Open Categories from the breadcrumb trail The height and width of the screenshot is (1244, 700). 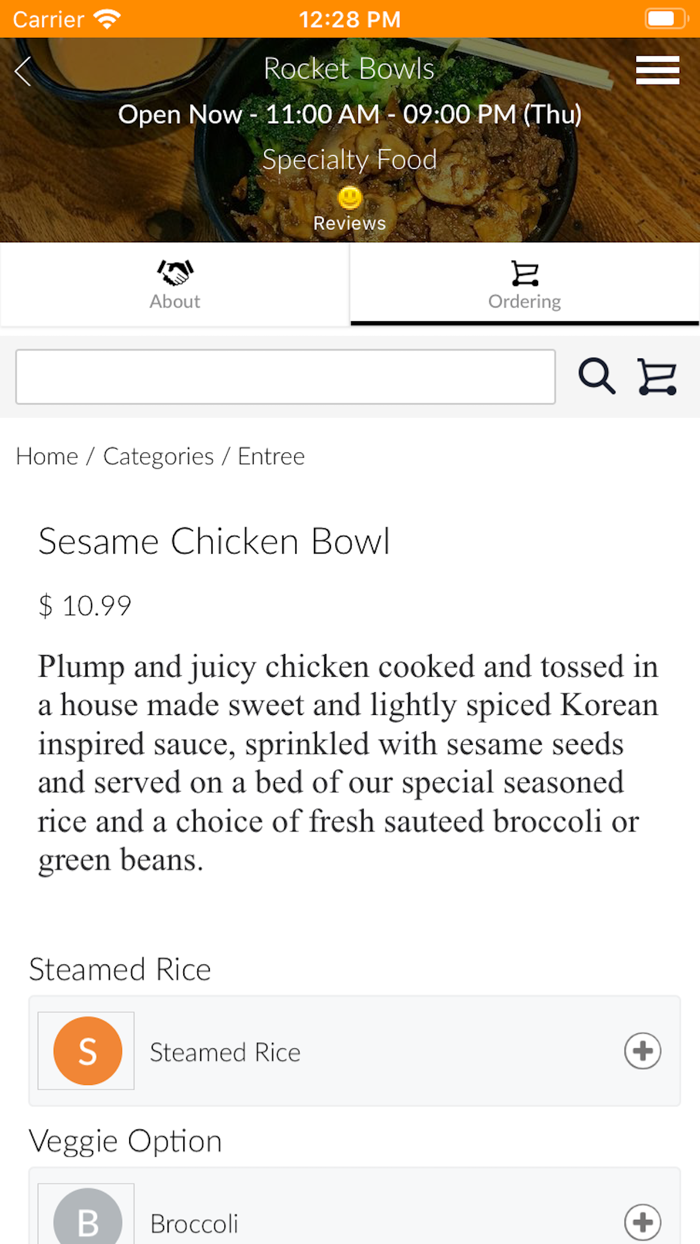[x=158, y=456]
